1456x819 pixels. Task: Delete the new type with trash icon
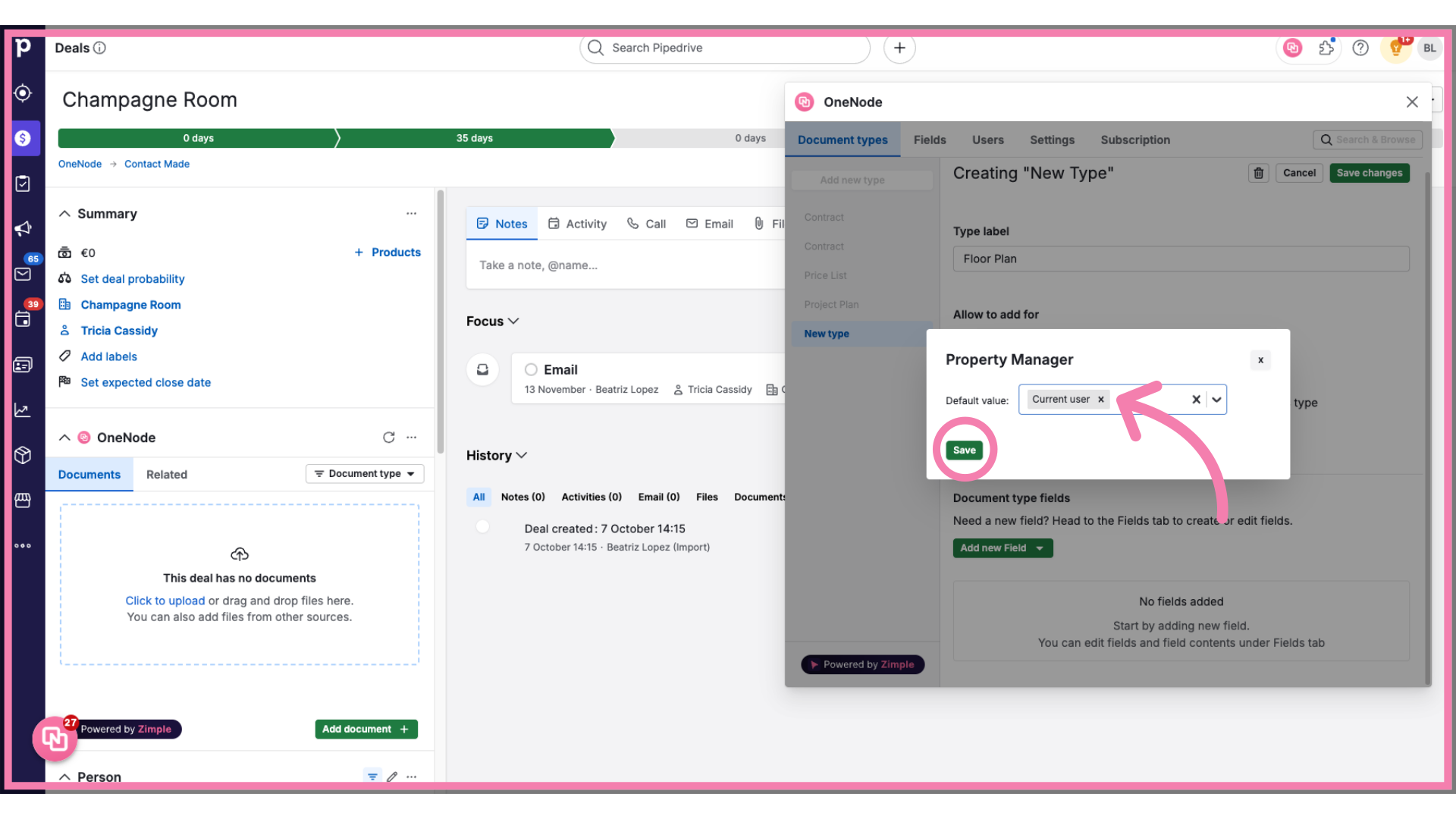(1259, 173)
